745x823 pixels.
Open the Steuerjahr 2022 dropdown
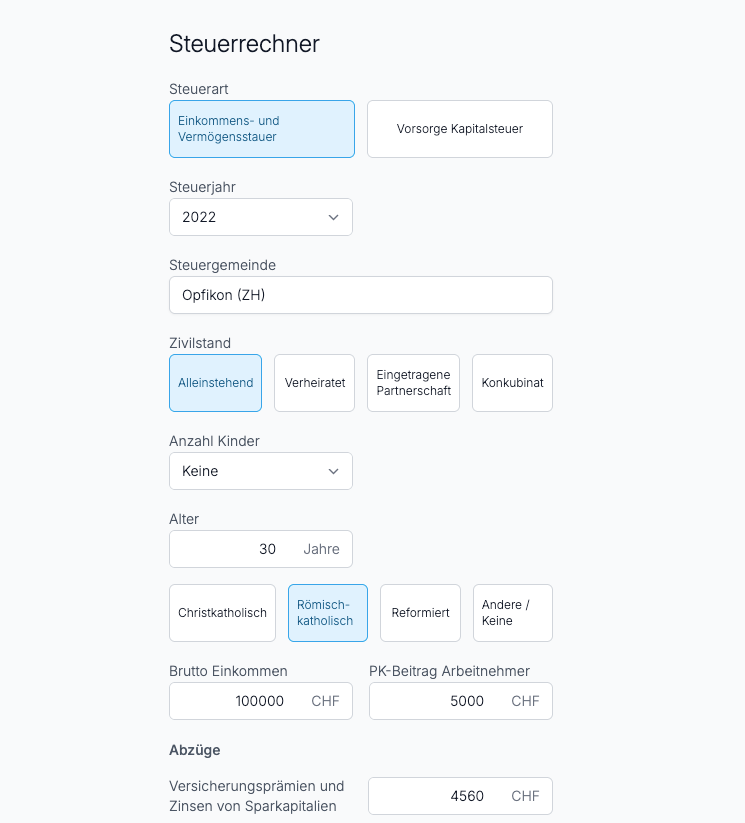[261, 217]
